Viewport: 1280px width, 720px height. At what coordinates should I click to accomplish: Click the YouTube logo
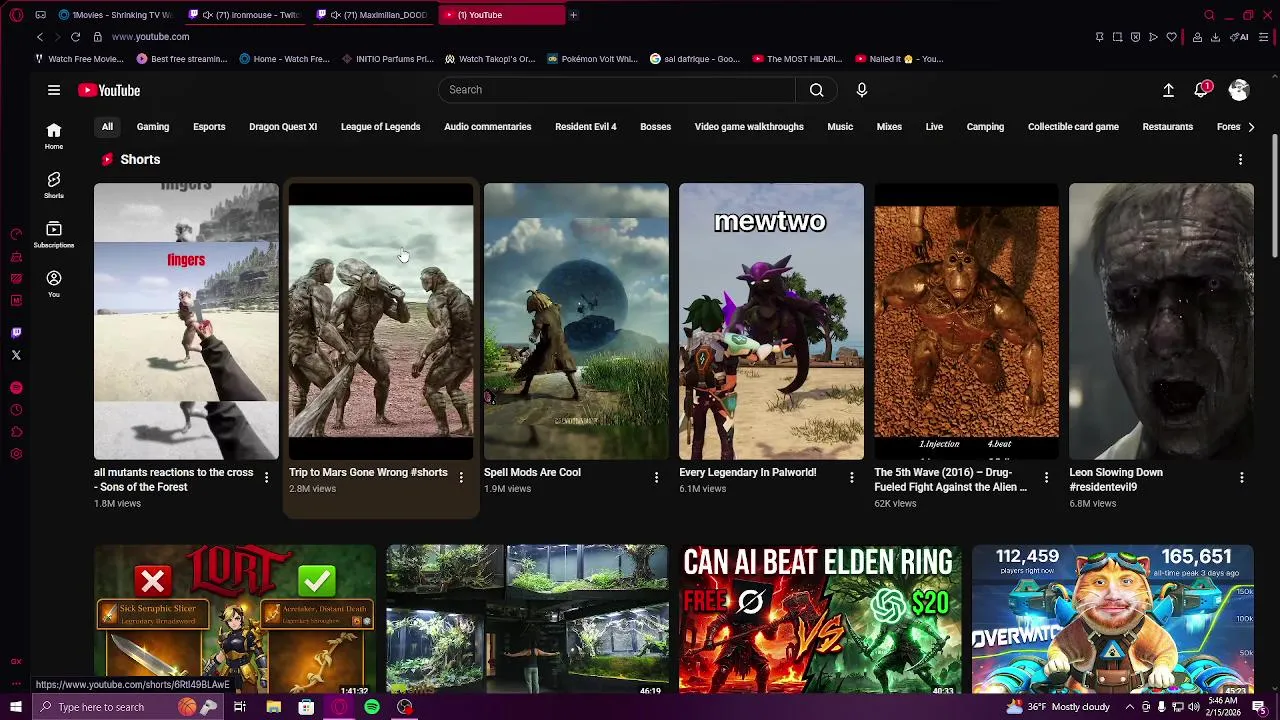pos(109,90)
